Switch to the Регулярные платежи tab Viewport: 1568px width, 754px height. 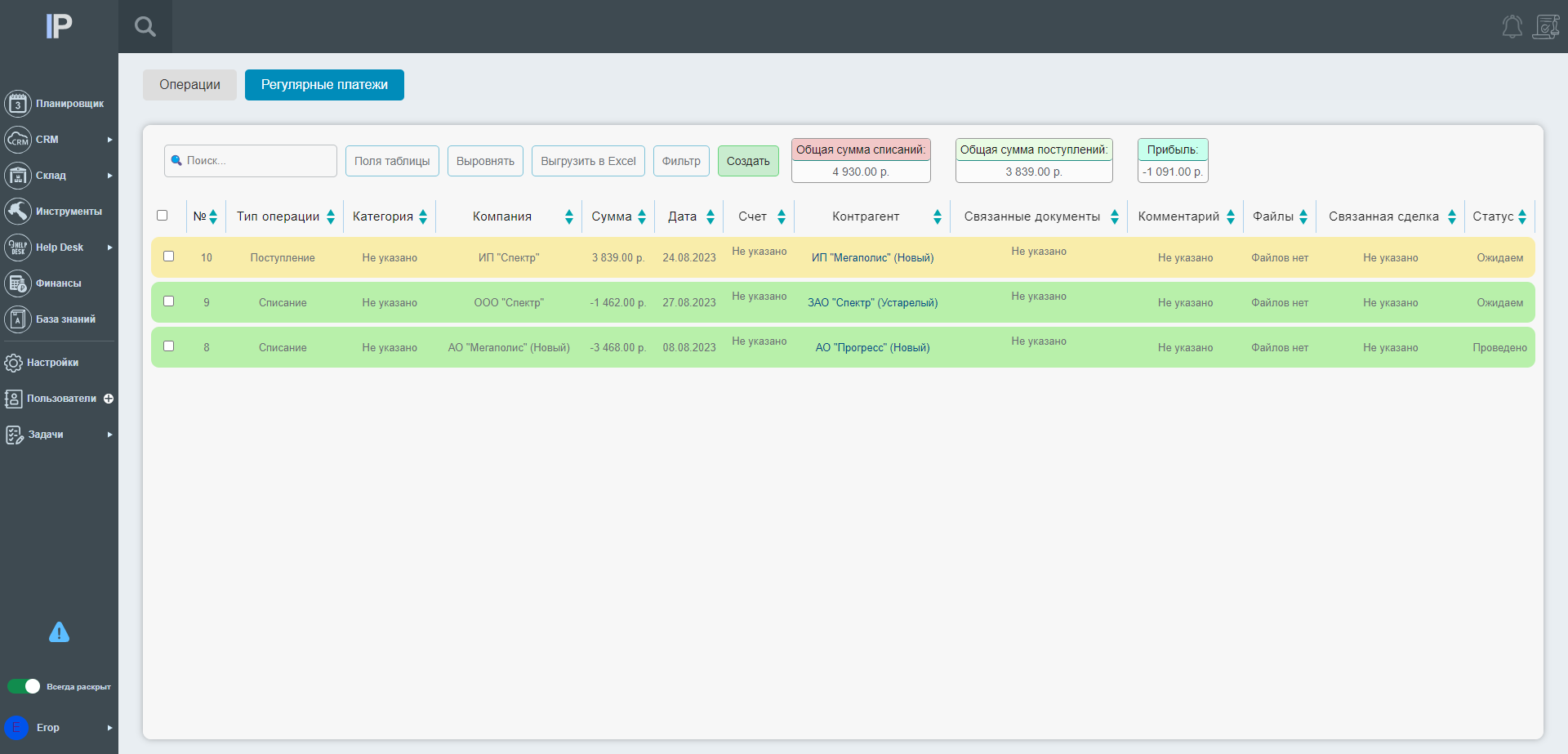[x=324, y=85]
